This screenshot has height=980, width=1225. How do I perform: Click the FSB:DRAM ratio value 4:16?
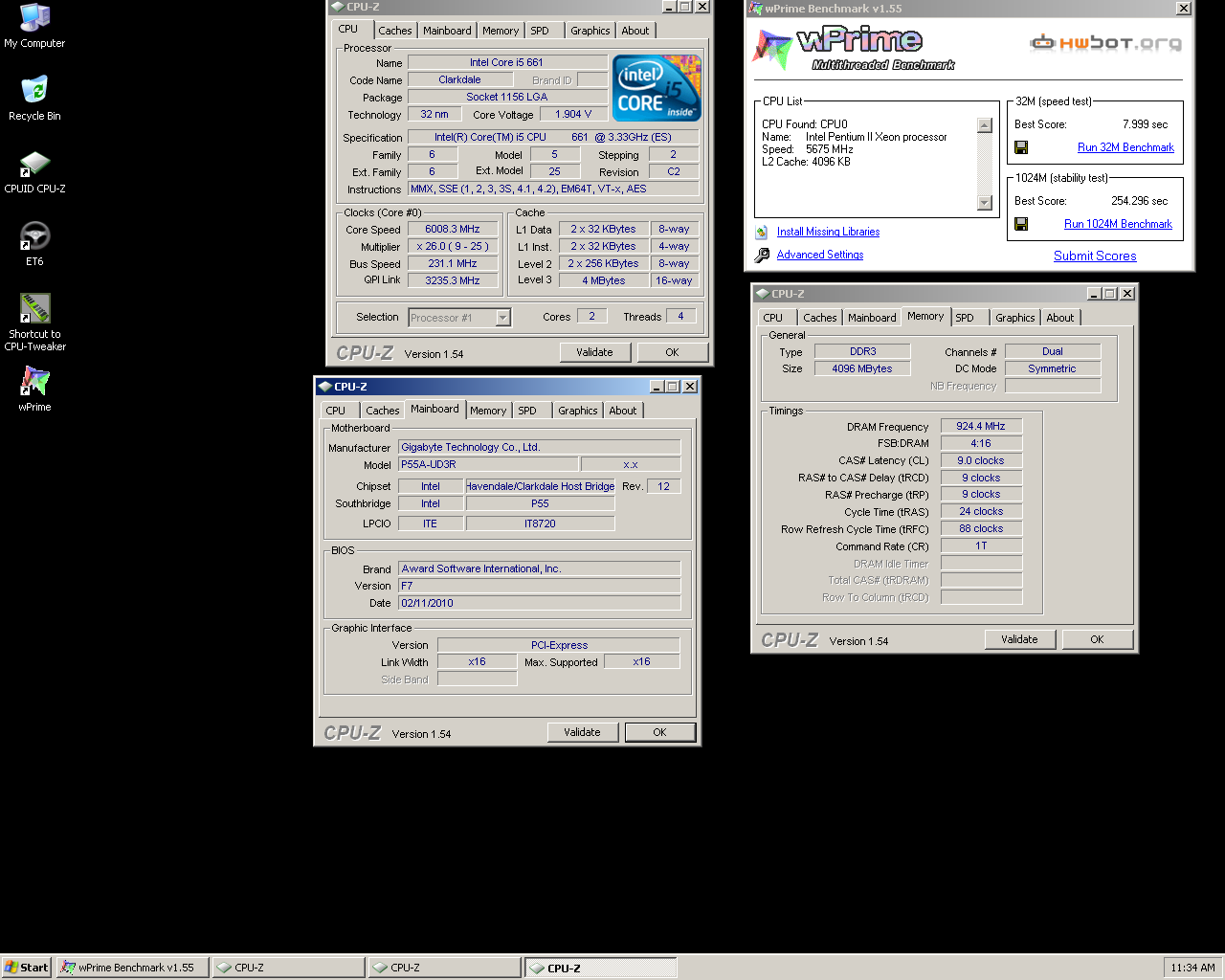pos(981,444)
